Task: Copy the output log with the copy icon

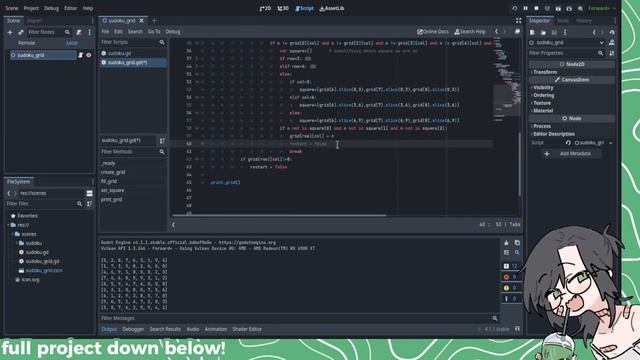Action: (x=517, y=243)
